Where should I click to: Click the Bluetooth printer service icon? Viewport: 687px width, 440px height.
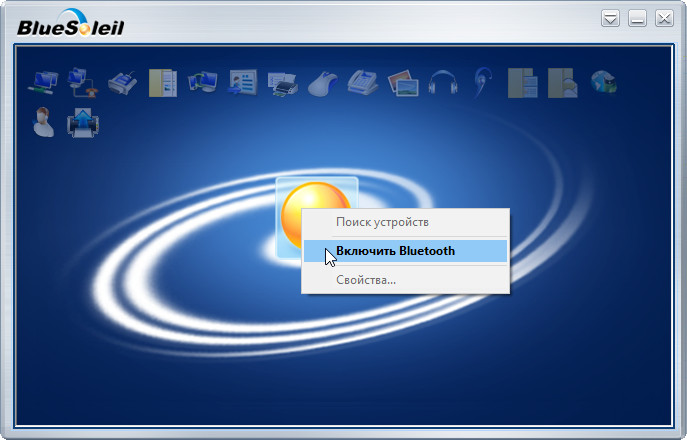point(283,83)
